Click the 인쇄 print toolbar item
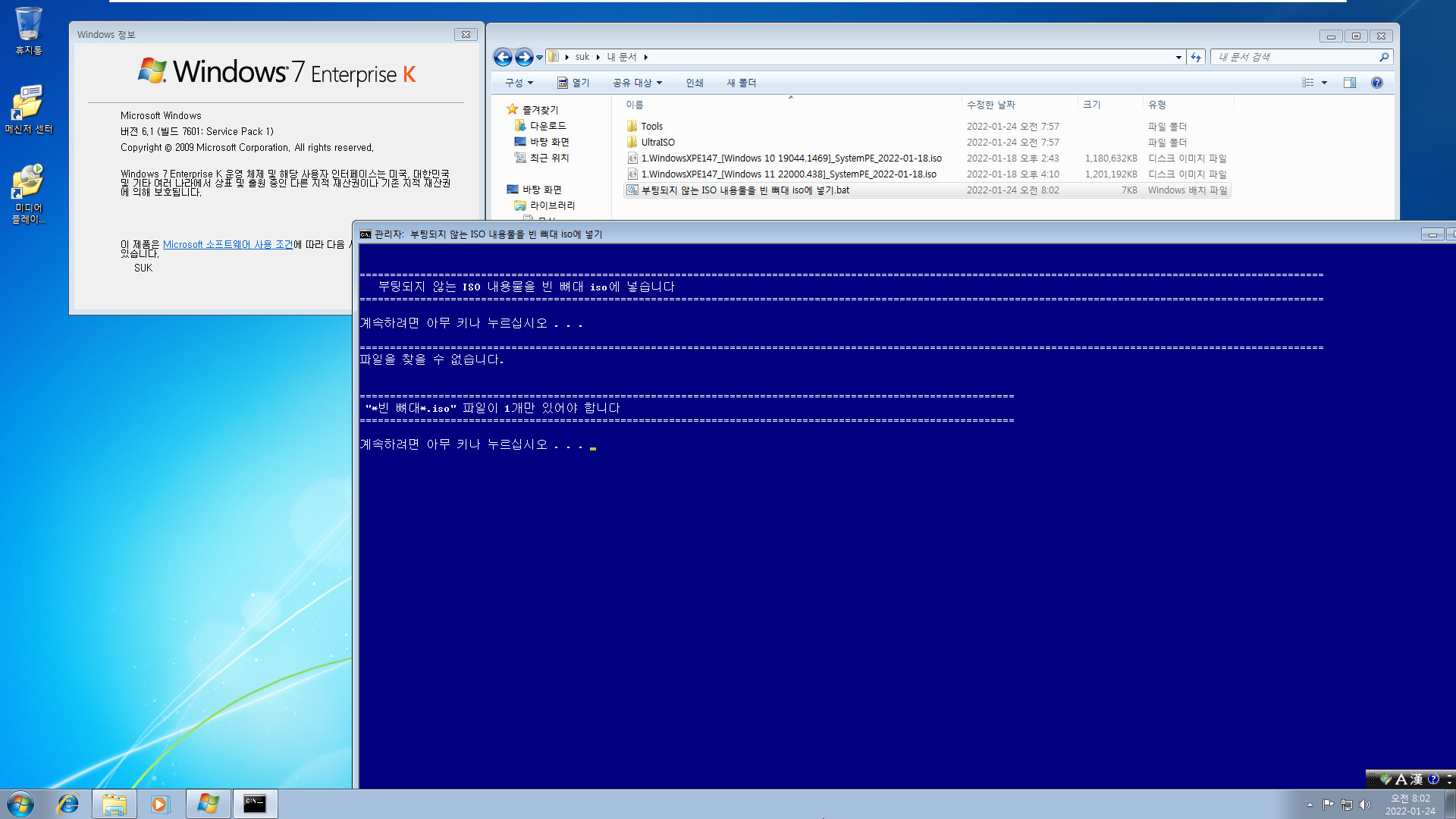This screenshot has width=1456, height=819. pos(695,83)
